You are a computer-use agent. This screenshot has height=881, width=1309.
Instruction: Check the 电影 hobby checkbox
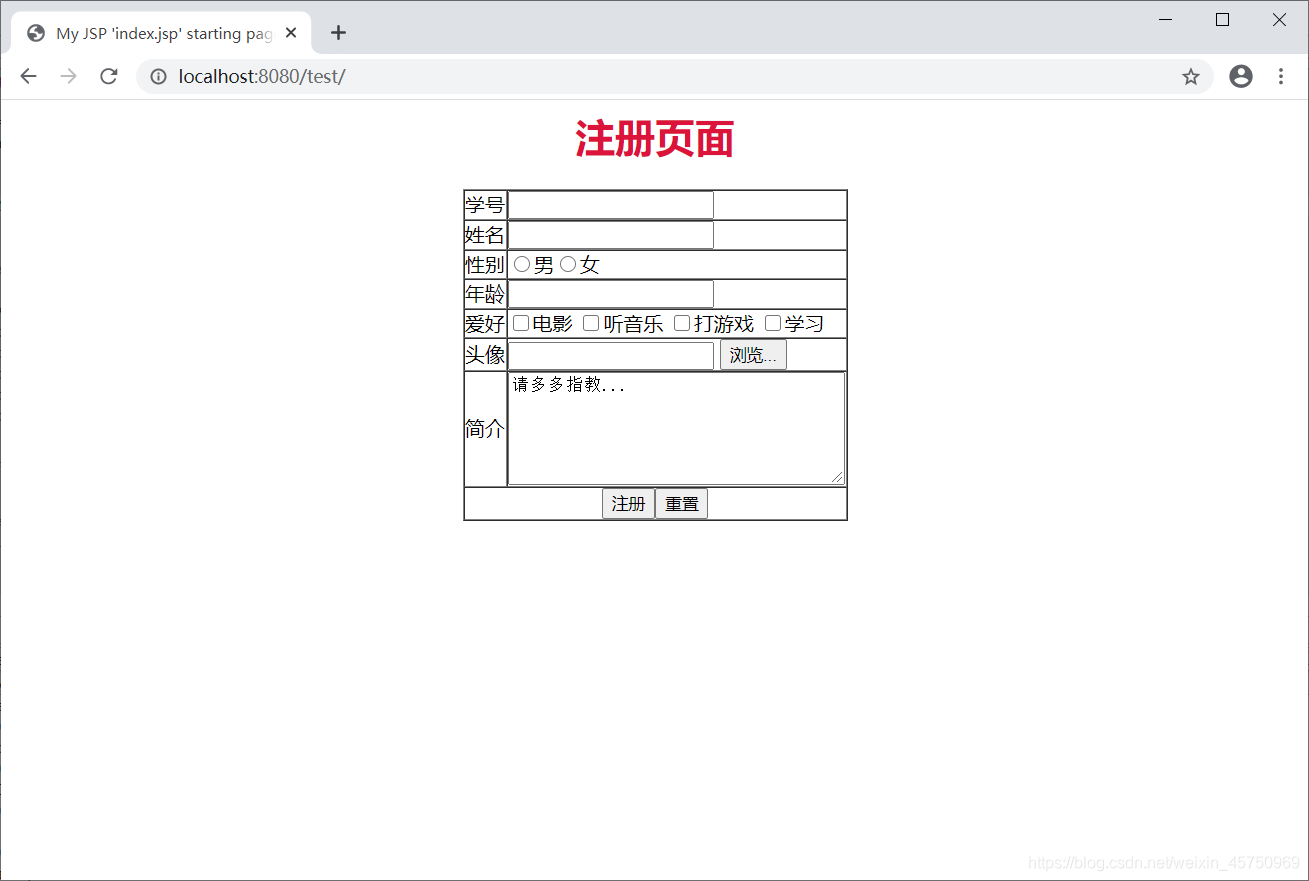(520, 322)
